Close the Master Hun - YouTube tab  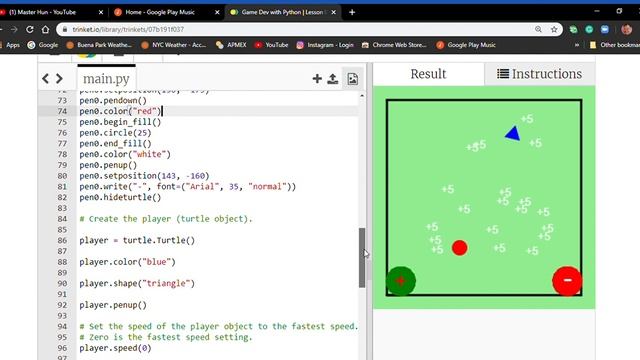[x=101, y=12]
